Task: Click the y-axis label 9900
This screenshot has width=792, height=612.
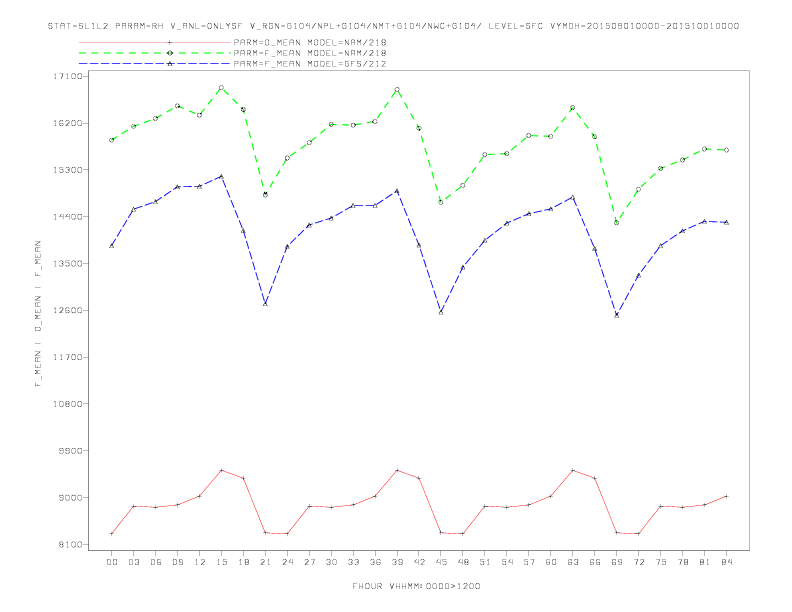Action: click(x=71, y=450)
